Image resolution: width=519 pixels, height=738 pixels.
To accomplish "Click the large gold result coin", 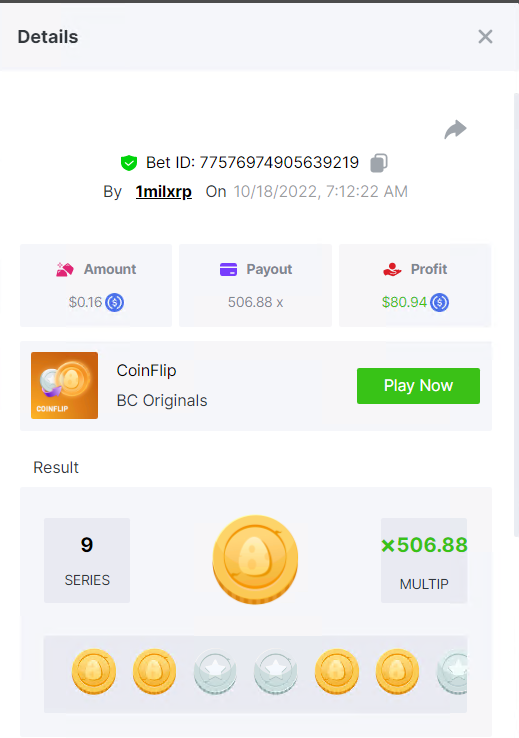I will tap(255, 560).
